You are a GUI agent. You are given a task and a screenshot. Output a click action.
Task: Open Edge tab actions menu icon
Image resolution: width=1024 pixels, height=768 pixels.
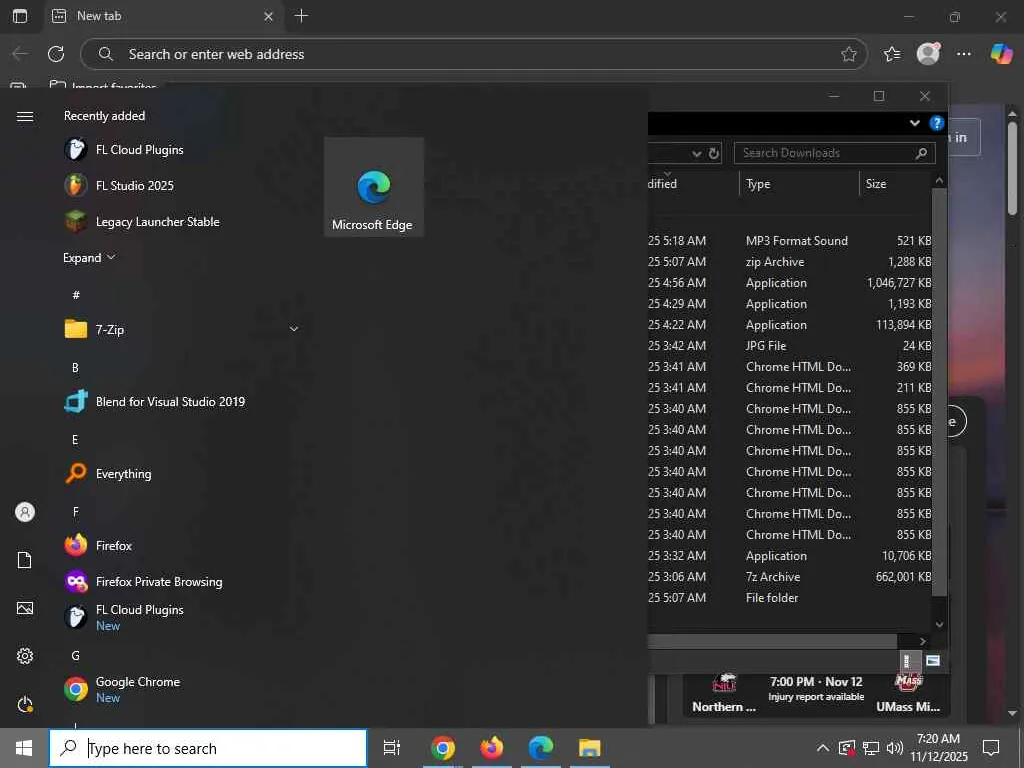pos(20,16)
